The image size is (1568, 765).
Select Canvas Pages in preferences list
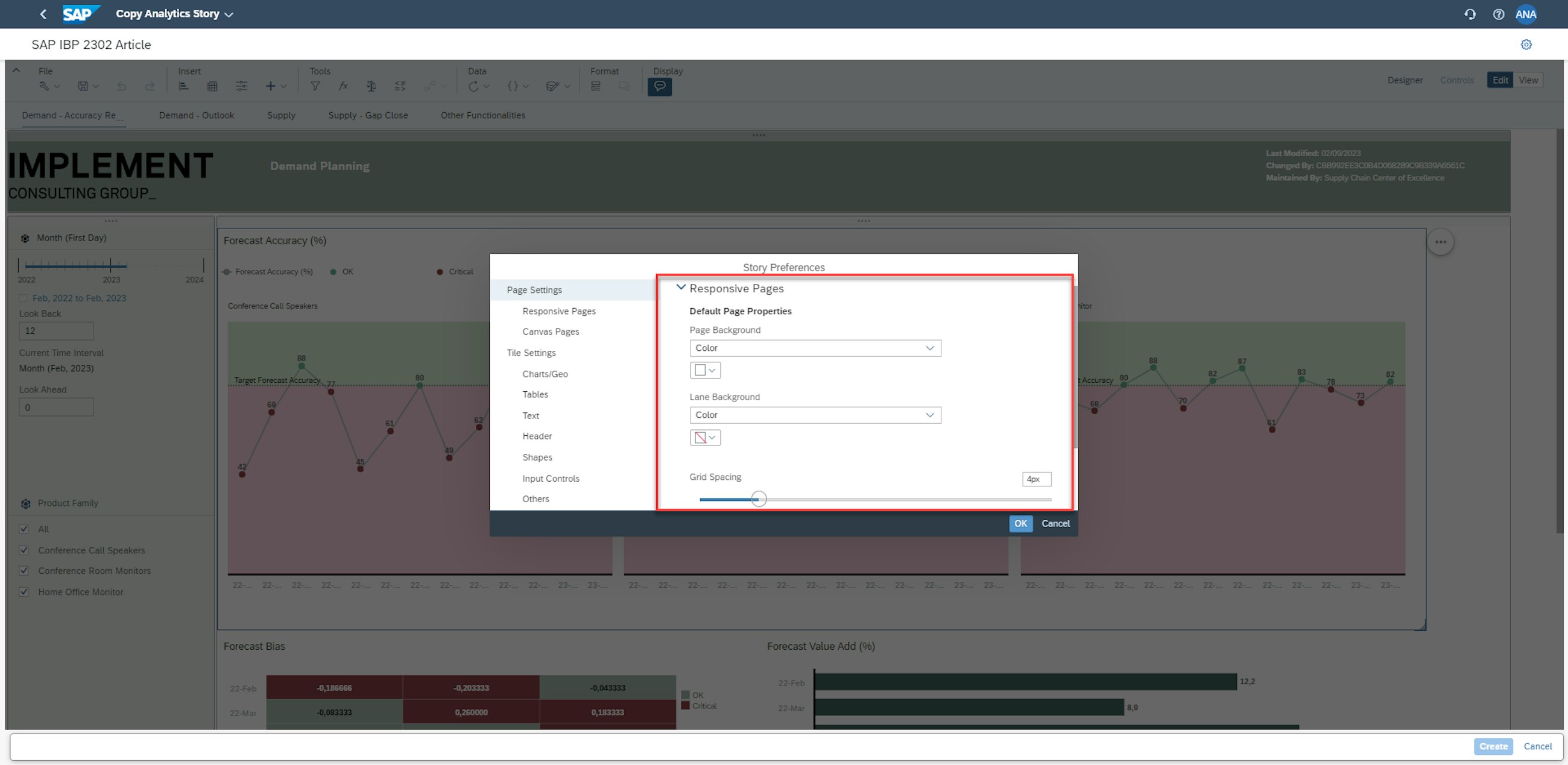click(x=550, y=332)
